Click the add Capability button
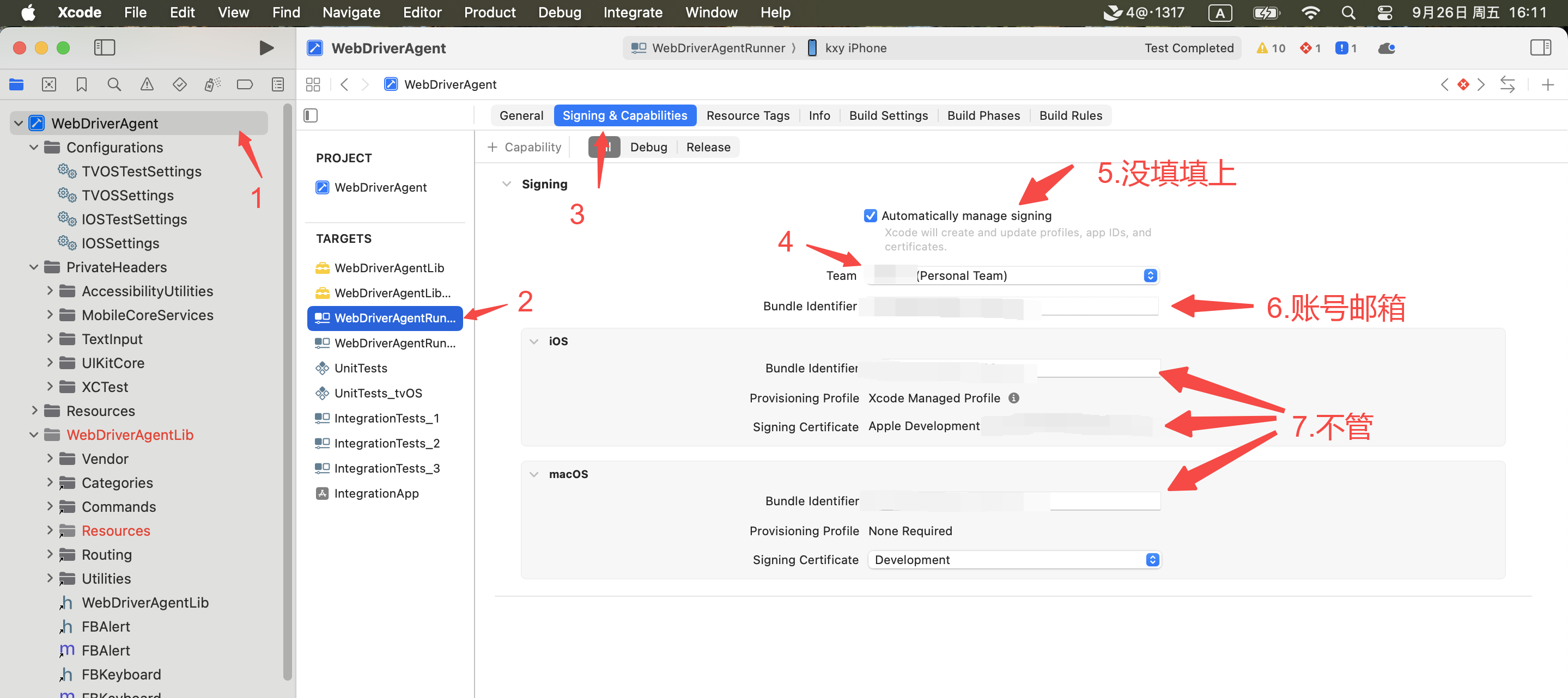1568x698 pixels. (525, 147)
